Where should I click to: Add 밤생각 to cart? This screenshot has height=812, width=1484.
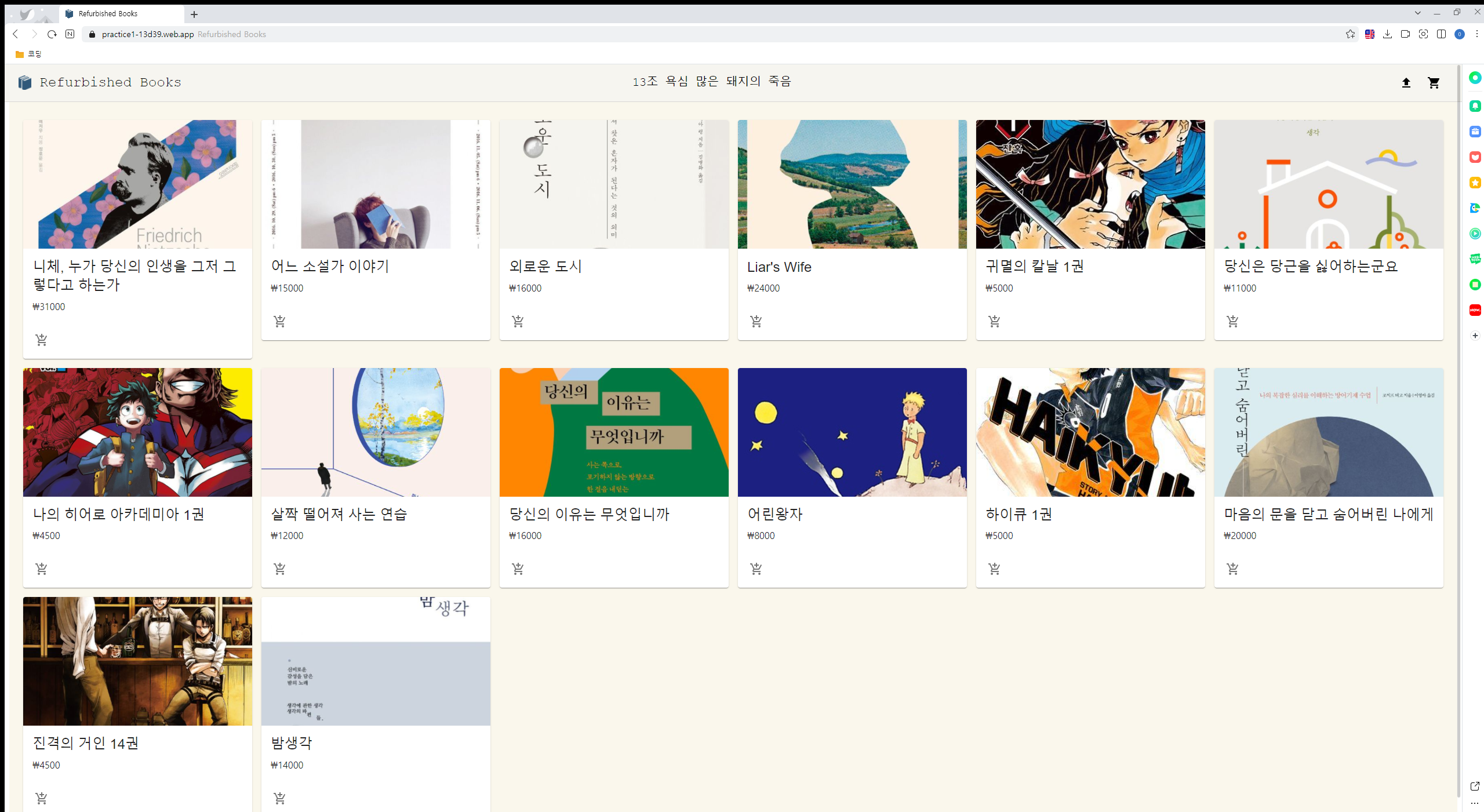[x=280, y=798]
